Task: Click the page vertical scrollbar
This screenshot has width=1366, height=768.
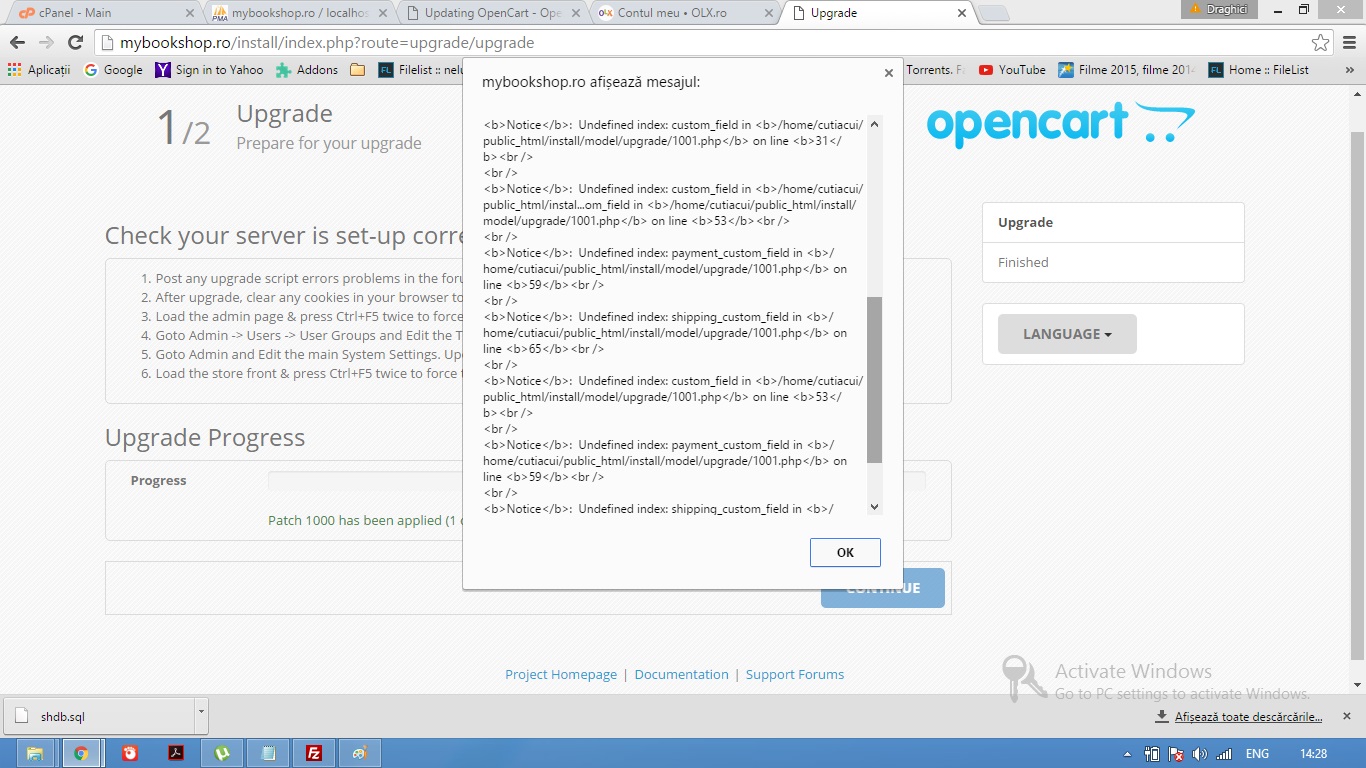Action: pos(1357,395)
